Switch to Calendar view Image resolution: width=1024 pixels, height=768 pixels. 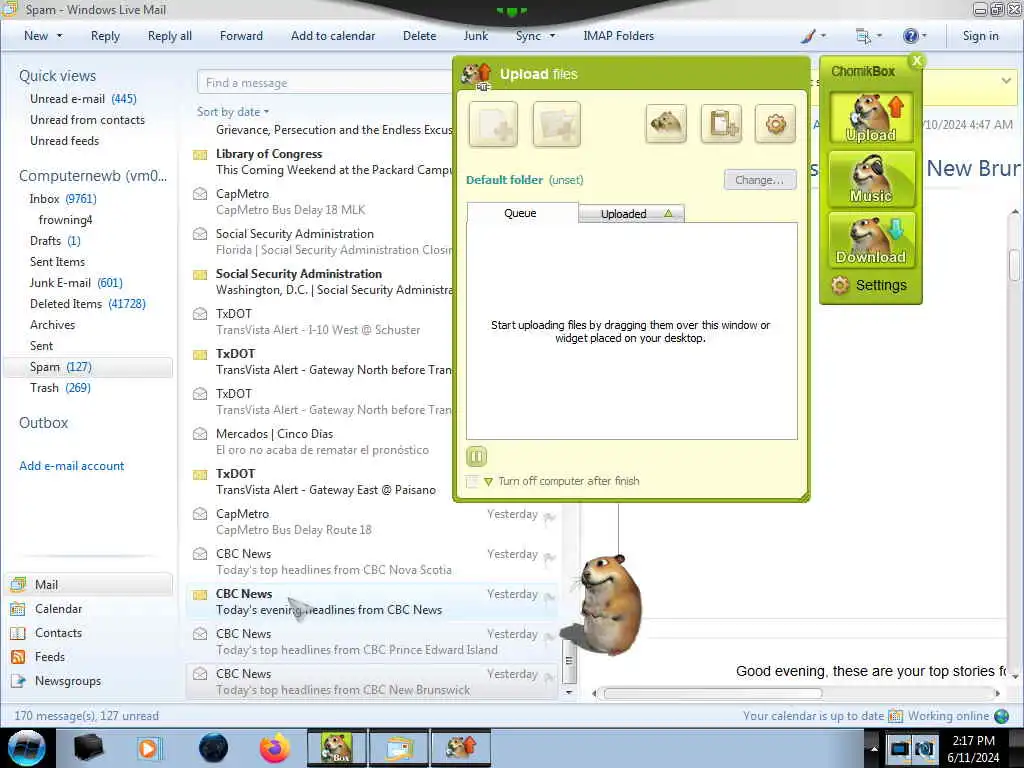pyautogui.click(x=58, y=609)
